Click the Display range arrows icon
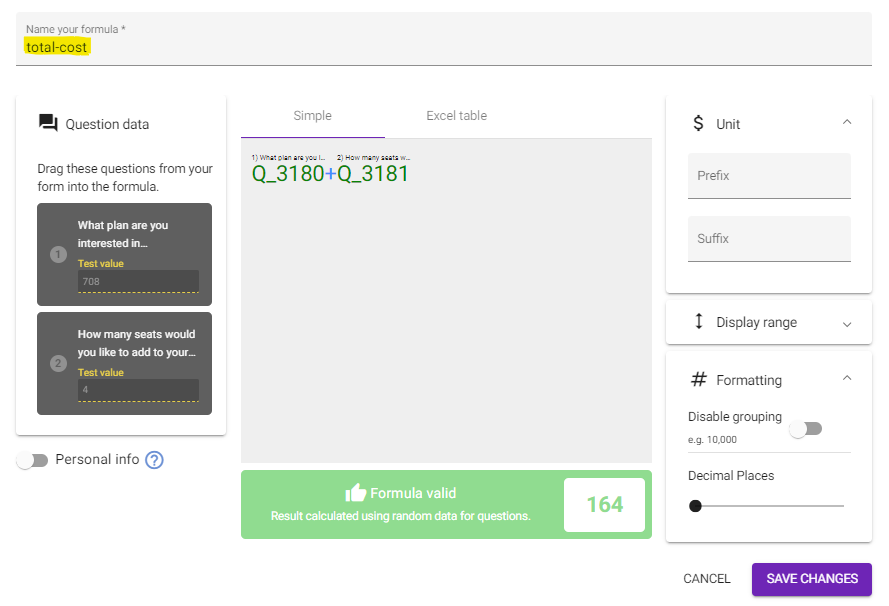 699,321
